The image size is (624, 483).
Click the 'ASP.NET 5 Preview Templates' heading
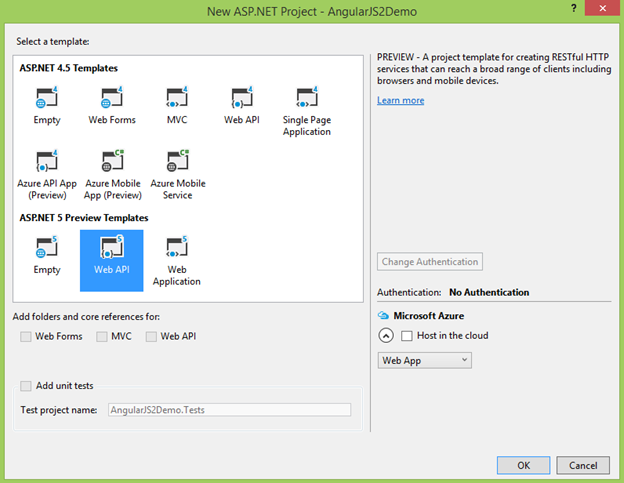coord(84,218)
